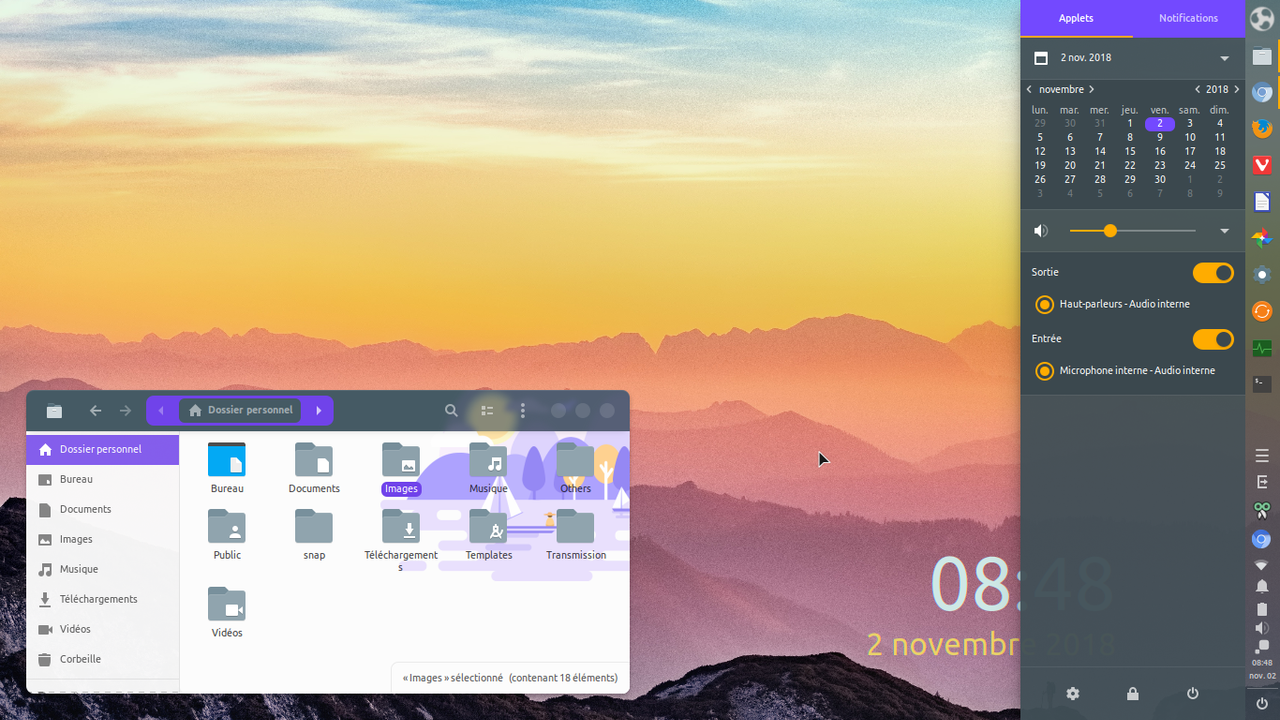Open Raven settings gear at sidebar bottom
1280x720 pixels.
[1073, 693]
